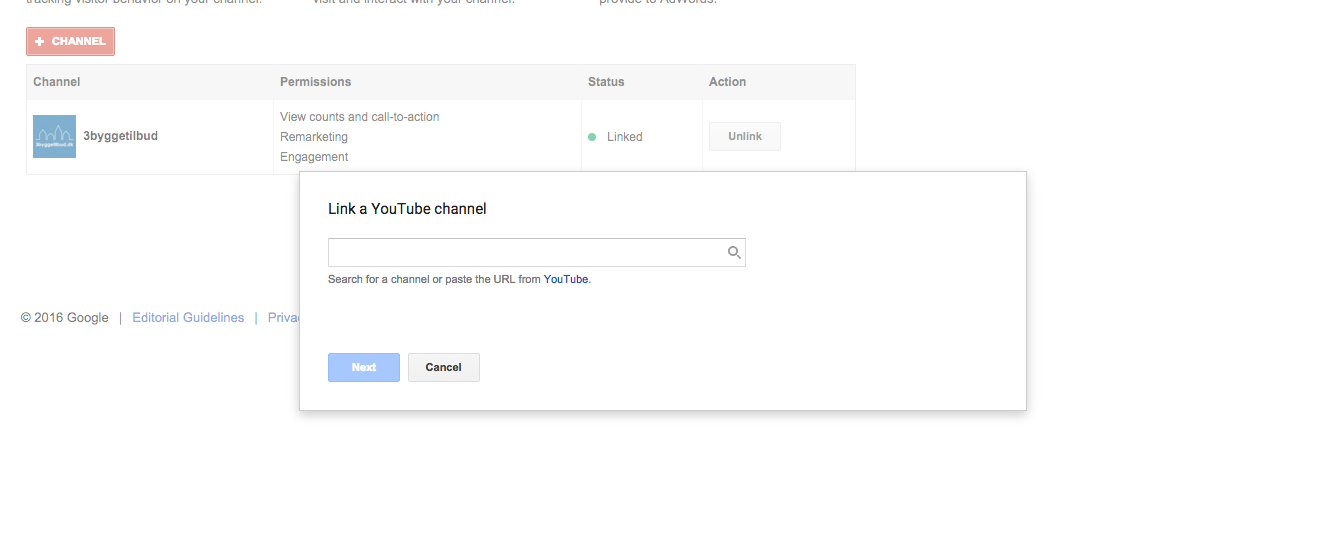Select the 3byggetilbud channel name
Image resolution: width=1344 pixels, height=539 pixels.
pyautogui.click(x=120, y=136)
